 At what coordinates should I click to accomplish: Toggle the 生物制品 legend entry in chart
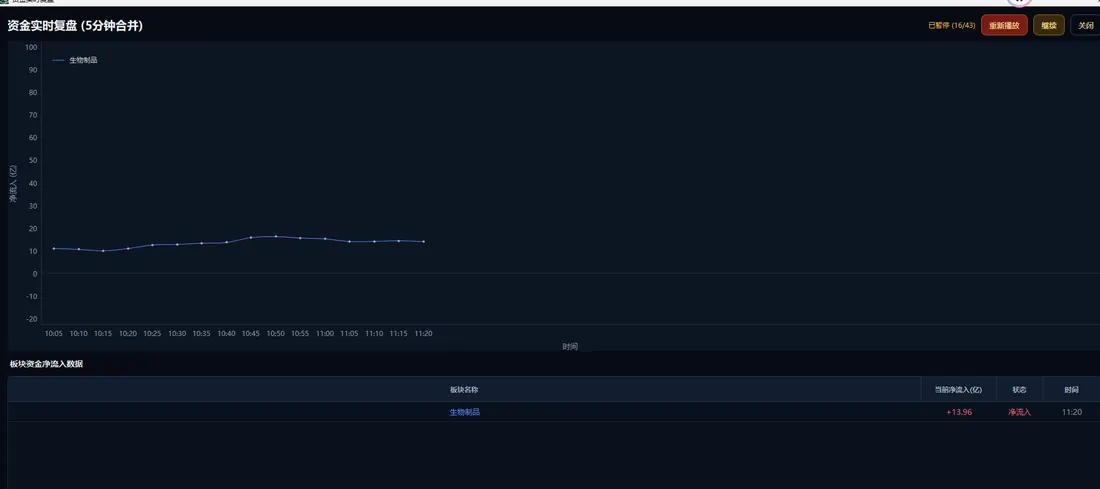click(x=75, y=60)
